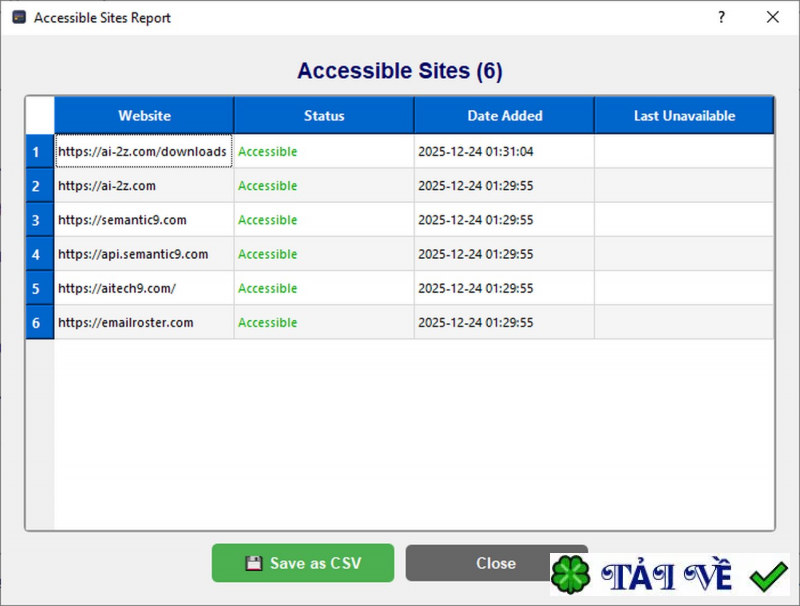
Task: Click the green Accessible status in row 1
Action: tap(268, 150)
